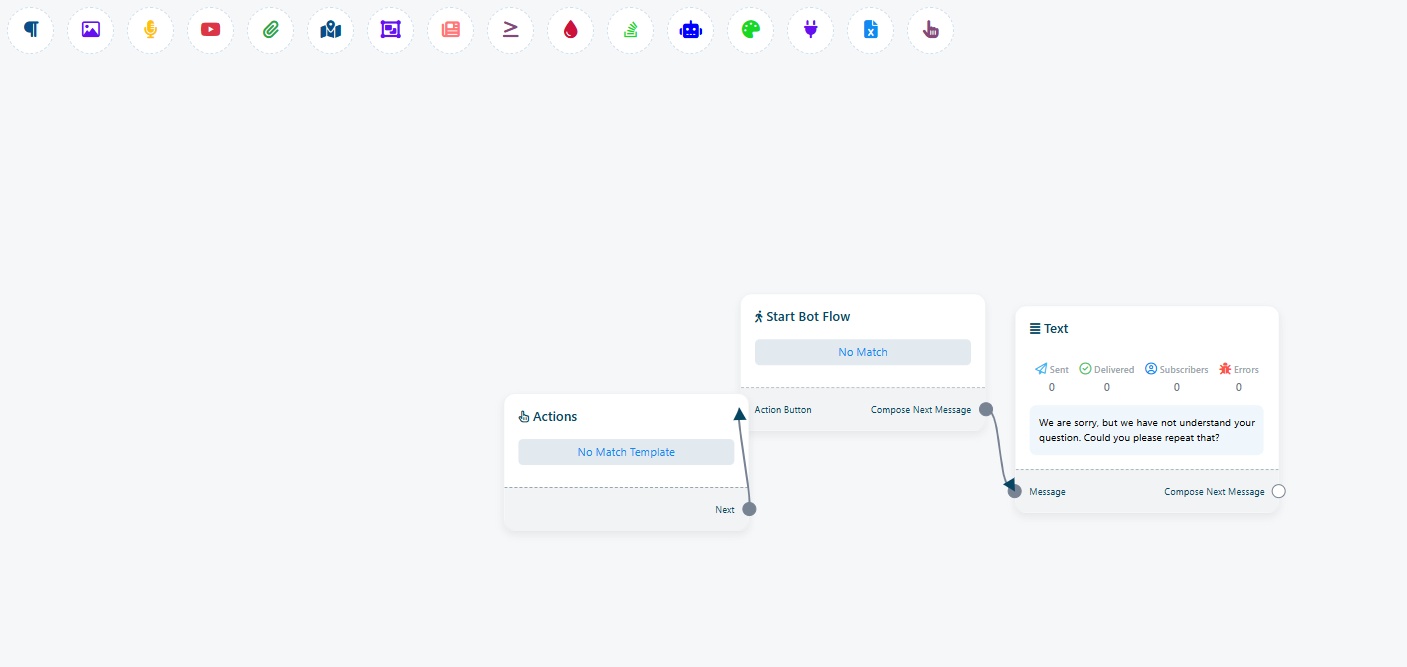Select the purple object-group icon in the toolbar
This screenshot has height=667, width=1407.
(x=391, y=30)
